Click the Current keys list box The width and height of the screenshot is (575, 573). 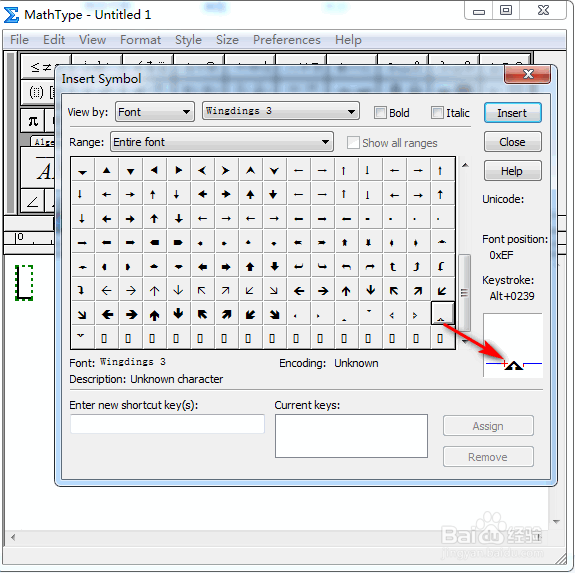pyautogui.click(x=351, y=436)
